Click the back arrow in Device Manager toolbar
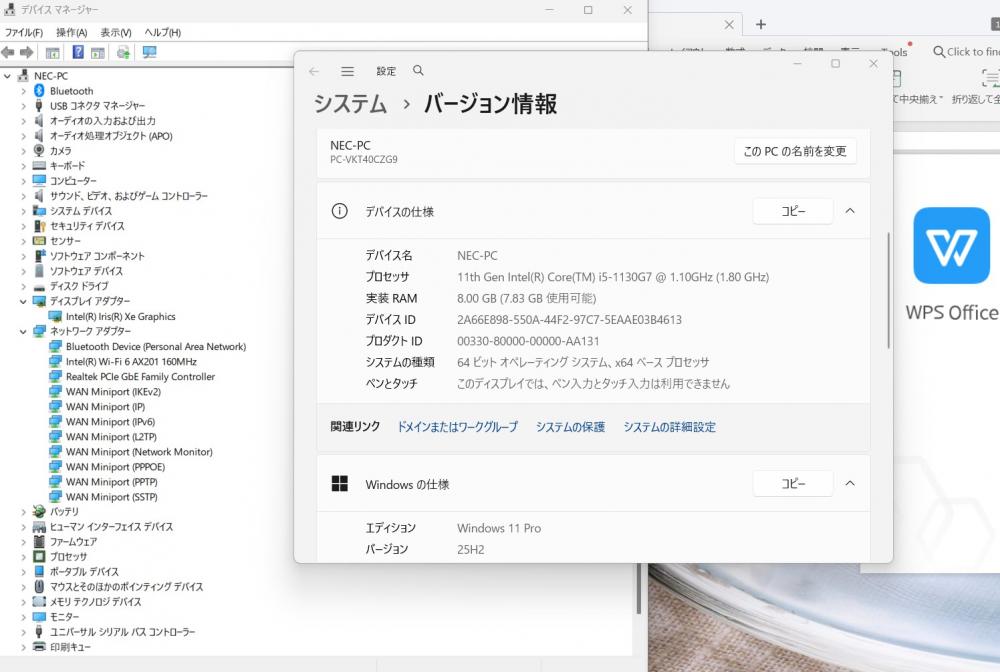Image resolution: width=1000 pixels, height=672 pixels. pos(8,52)
